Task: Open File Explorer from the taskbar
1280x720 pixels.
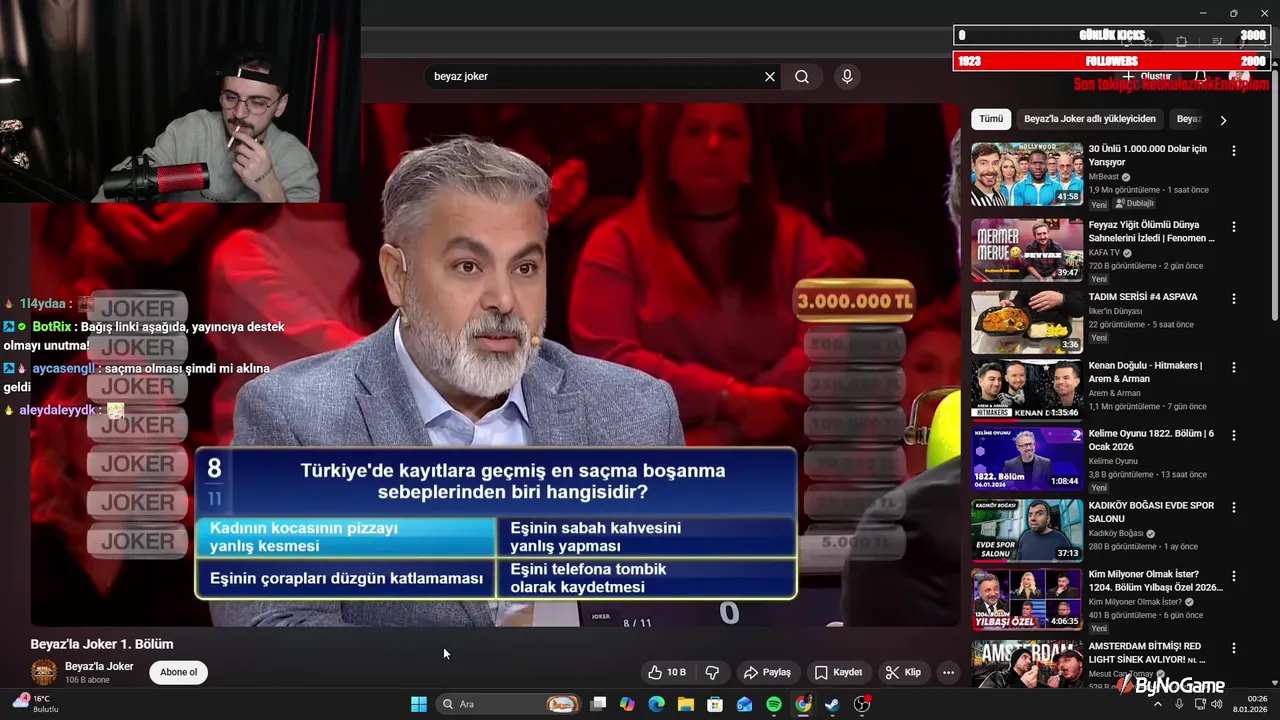Action: [x=686, y=704]
